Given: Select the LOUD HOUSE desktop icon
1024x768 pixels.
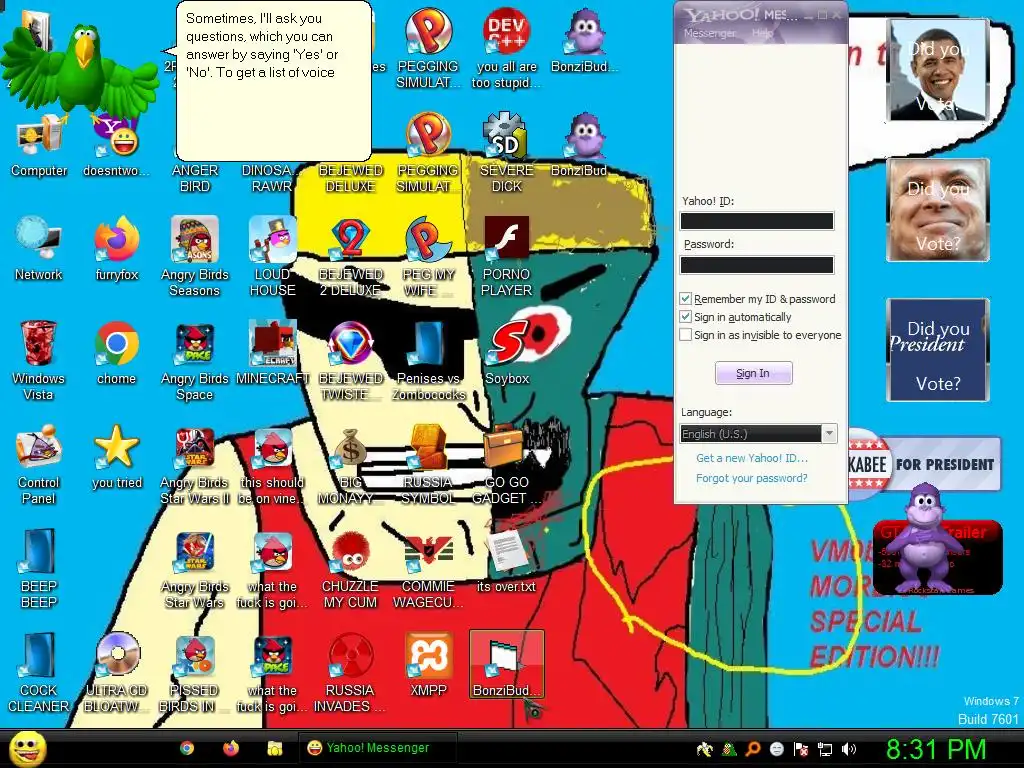Looking at the screenshot, I should (272, 256).
